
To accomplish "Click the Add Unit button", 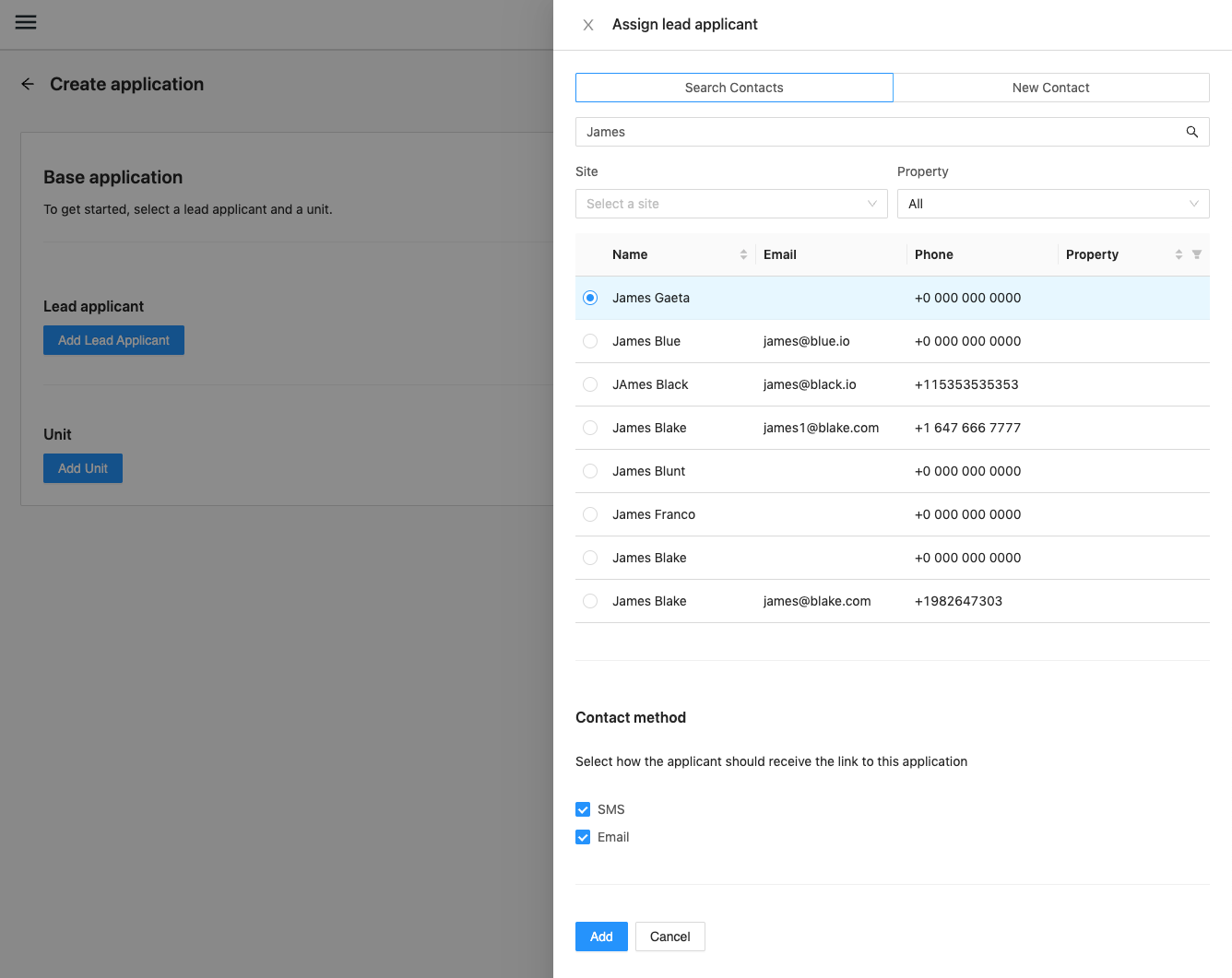I will [83, 468].
